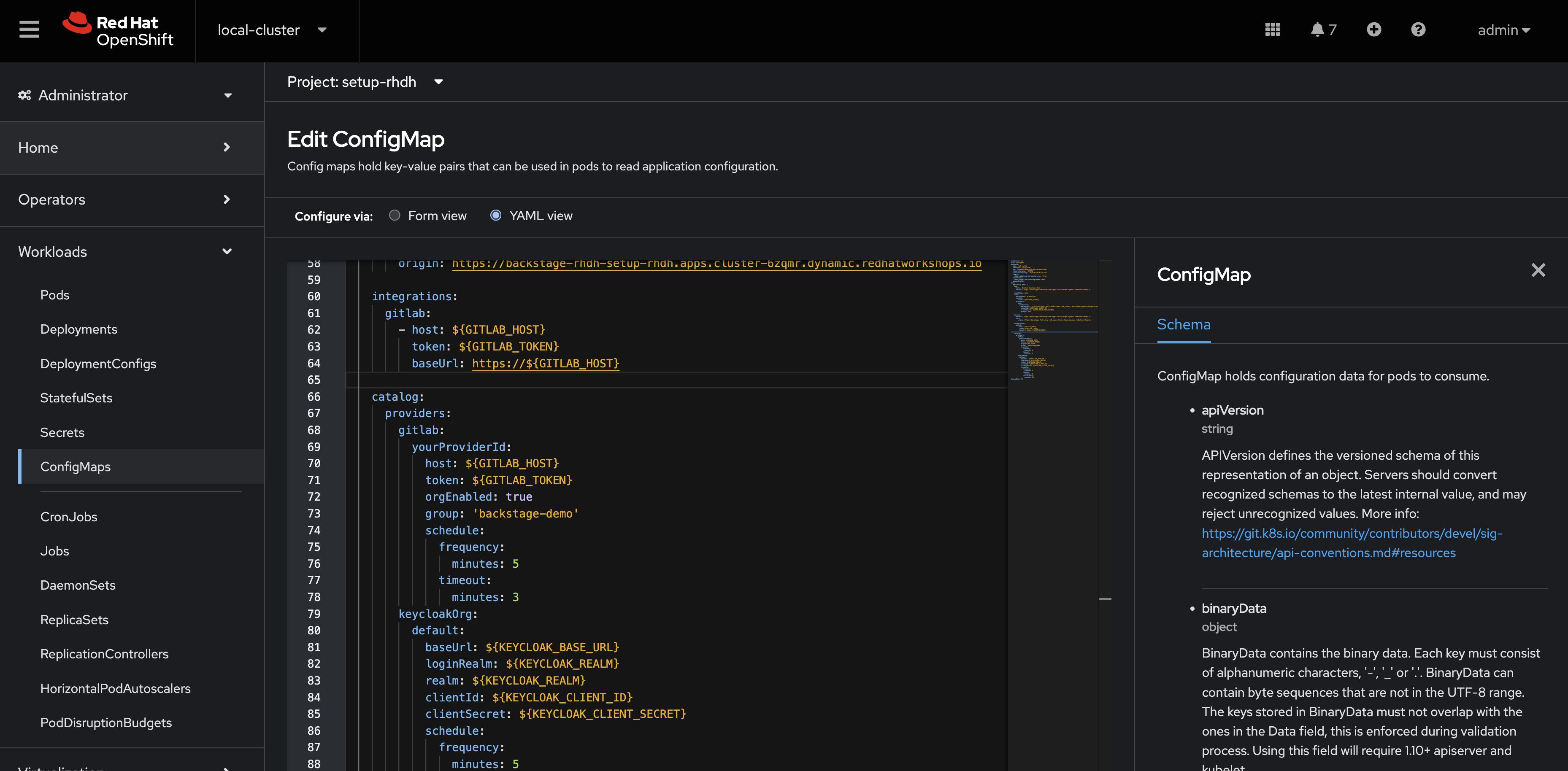Image resolution: width=1568 pixels, height=771 pixels.
Task: Select the Form view radio button
Action: pos(395,216)
